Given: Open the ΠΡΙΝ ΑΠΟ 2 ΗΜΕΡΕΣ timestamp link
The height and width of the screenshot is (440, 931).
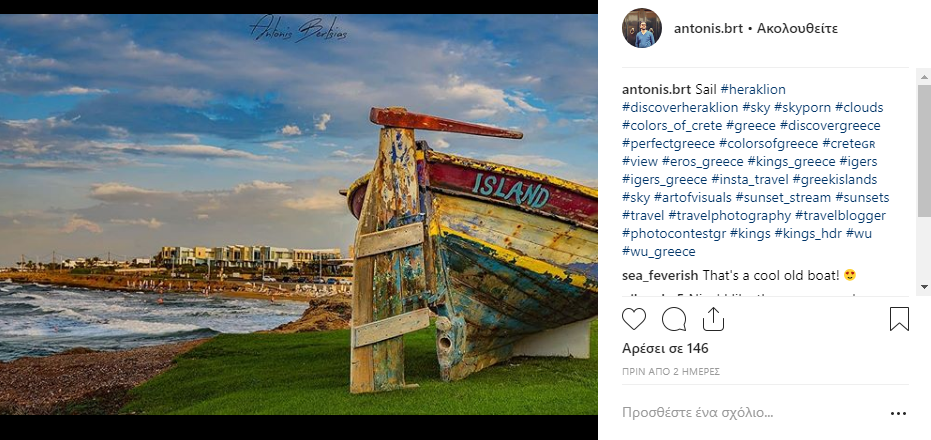Looking at the screenshot, I should [x=671, y=372].
